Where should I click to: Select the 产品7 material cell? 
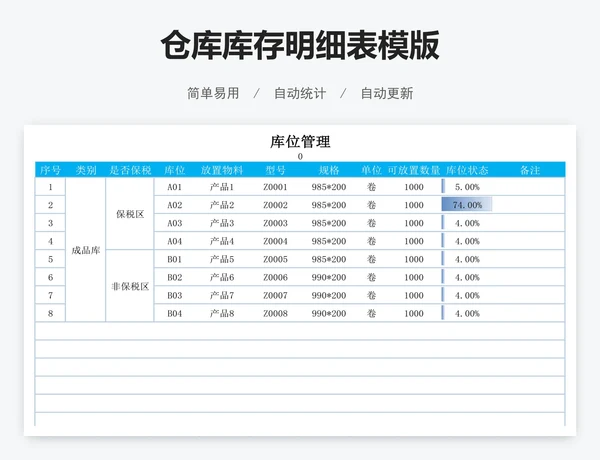coord(222,295)
